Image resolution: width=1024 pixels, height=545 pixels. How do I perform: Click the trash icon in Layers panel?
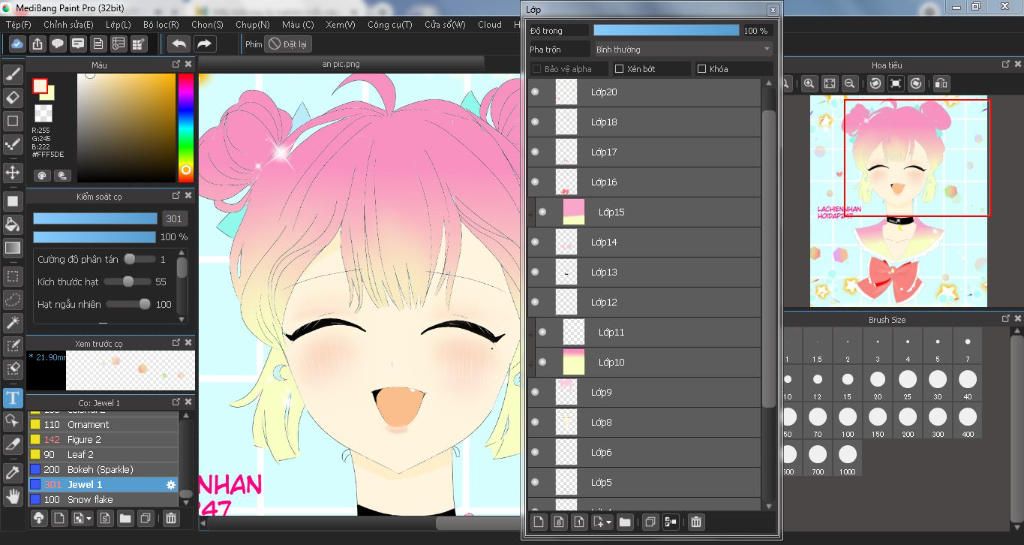[696, 522]
